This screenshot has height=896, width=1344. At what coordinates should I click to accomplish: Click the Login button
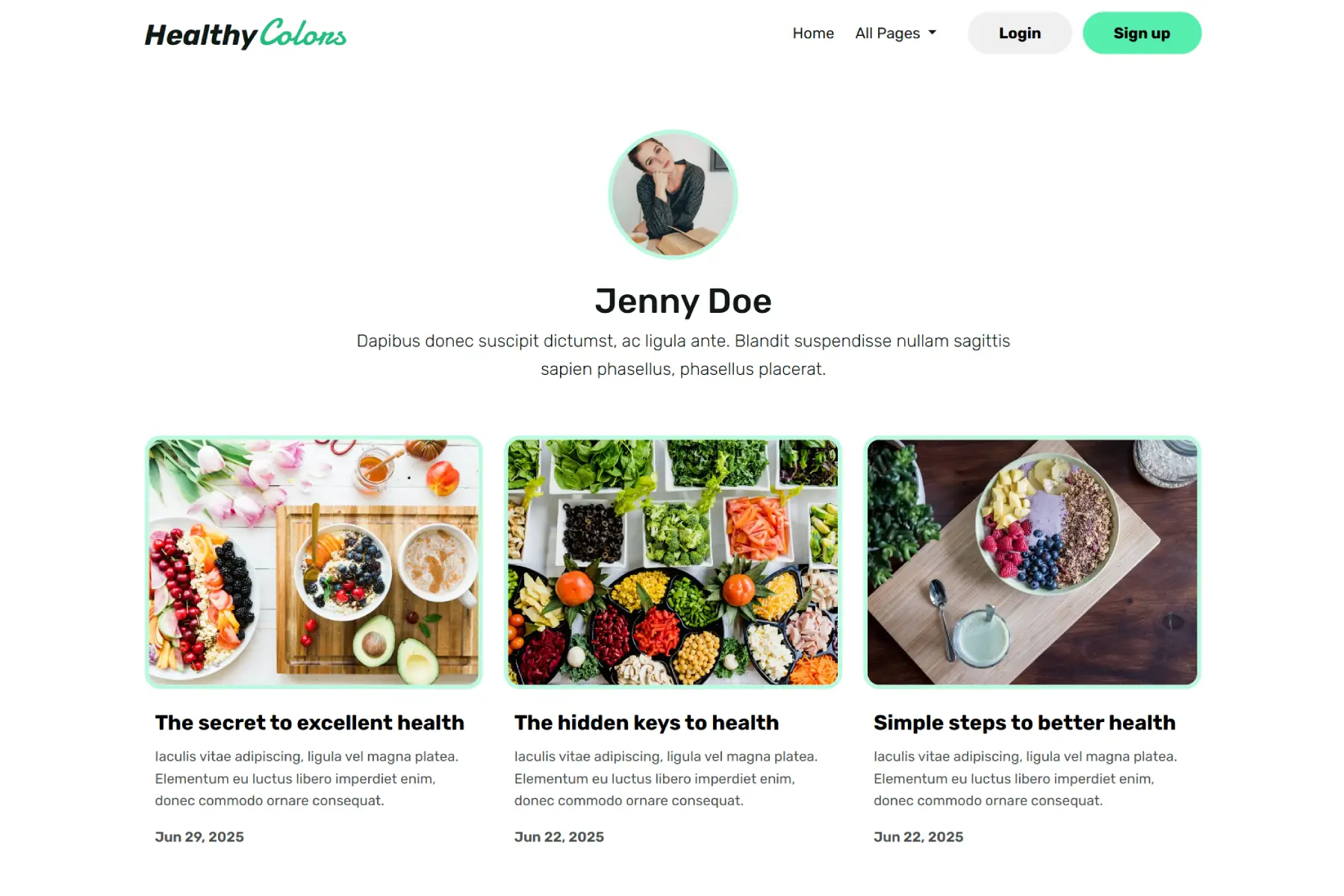(1019, 33)
